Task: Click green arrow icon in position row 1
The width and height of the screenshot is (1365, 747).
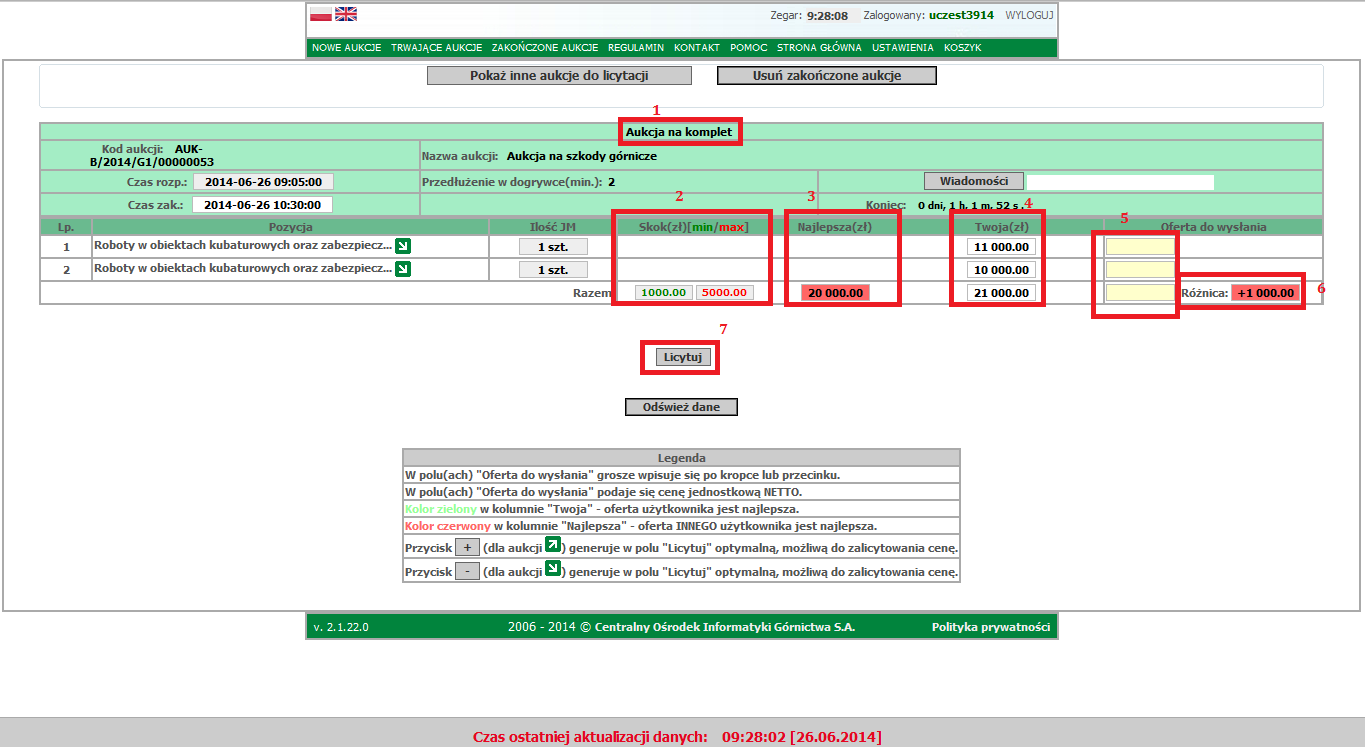Action: click(x=403, y=246)
